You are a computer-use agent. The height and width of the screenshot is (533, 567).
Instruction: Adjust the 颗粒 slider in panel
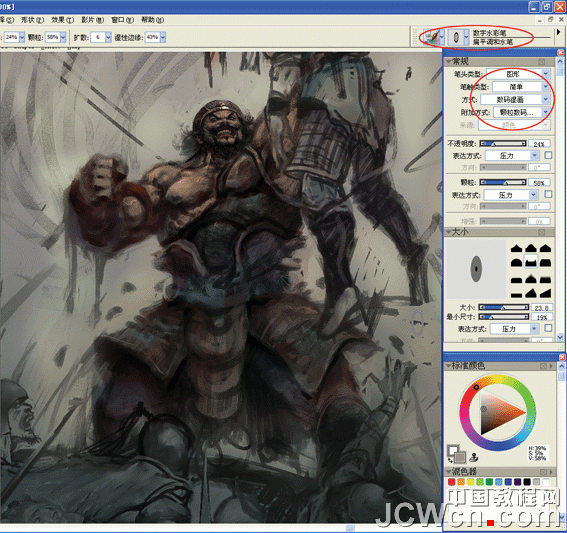(x=503, y=182)
